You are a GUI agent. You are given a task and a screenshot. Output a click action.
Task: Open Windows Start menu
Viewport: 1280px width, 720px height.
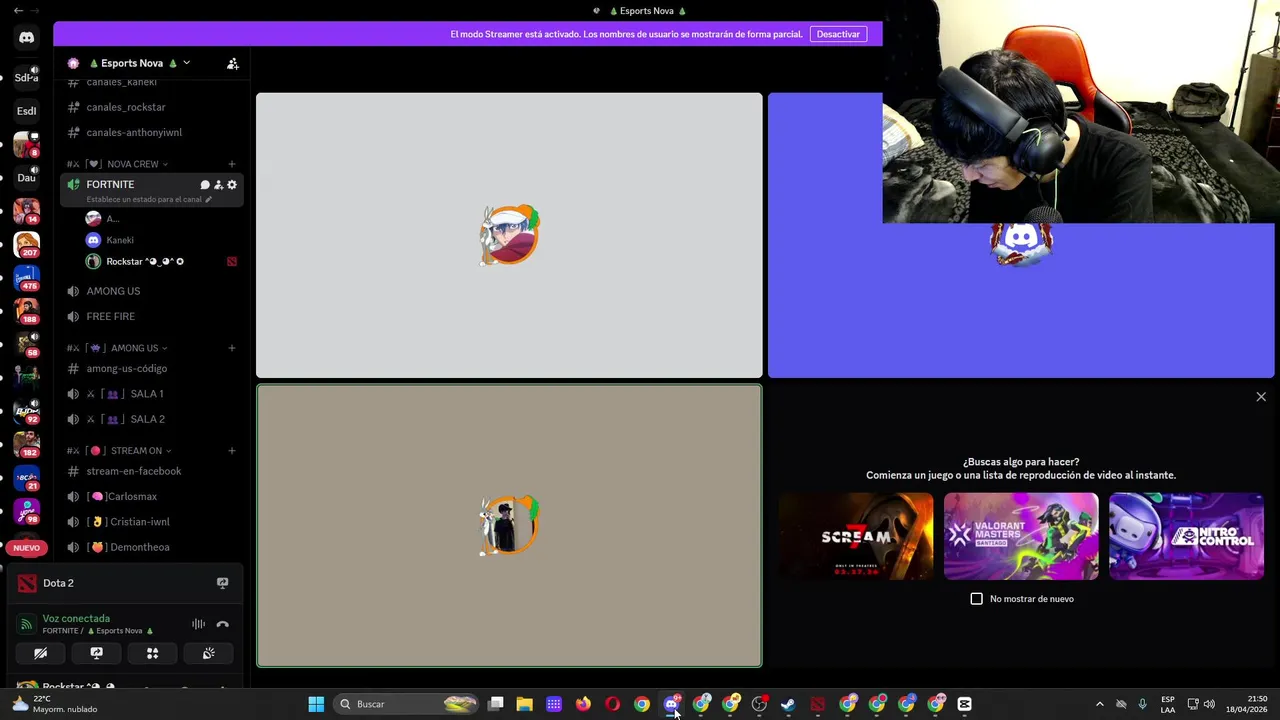(x=316, y=704)
